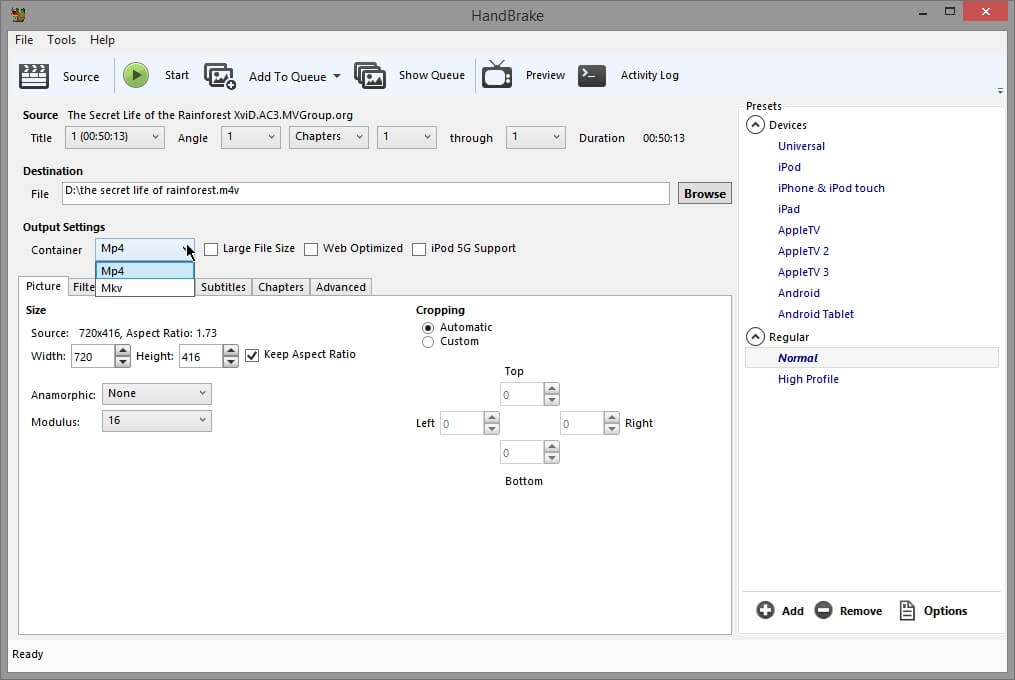This screenshot has width=1015, height=680.
Task: Click the Height value field
Action: coord(201,357)
